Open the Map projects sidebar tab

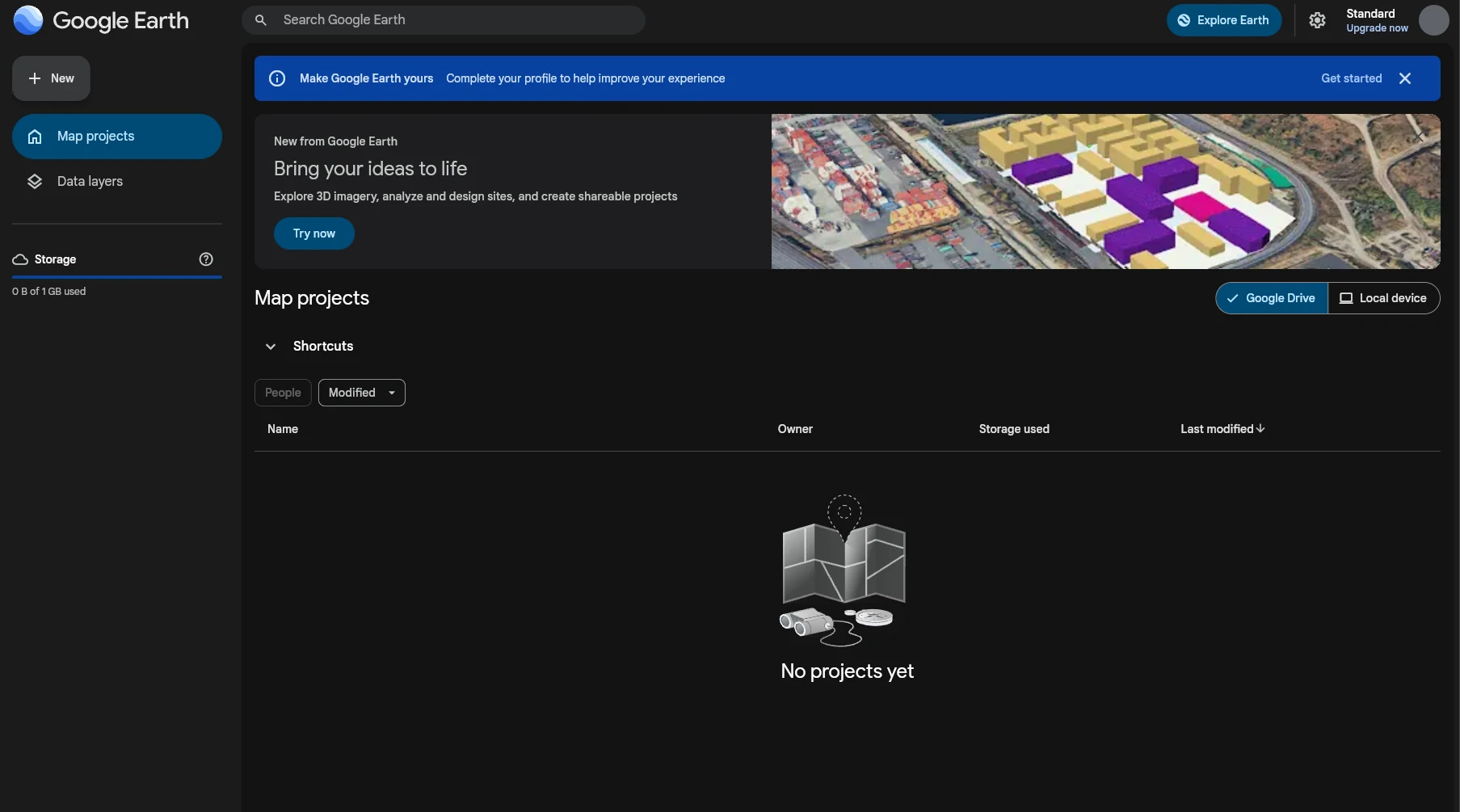117,137
